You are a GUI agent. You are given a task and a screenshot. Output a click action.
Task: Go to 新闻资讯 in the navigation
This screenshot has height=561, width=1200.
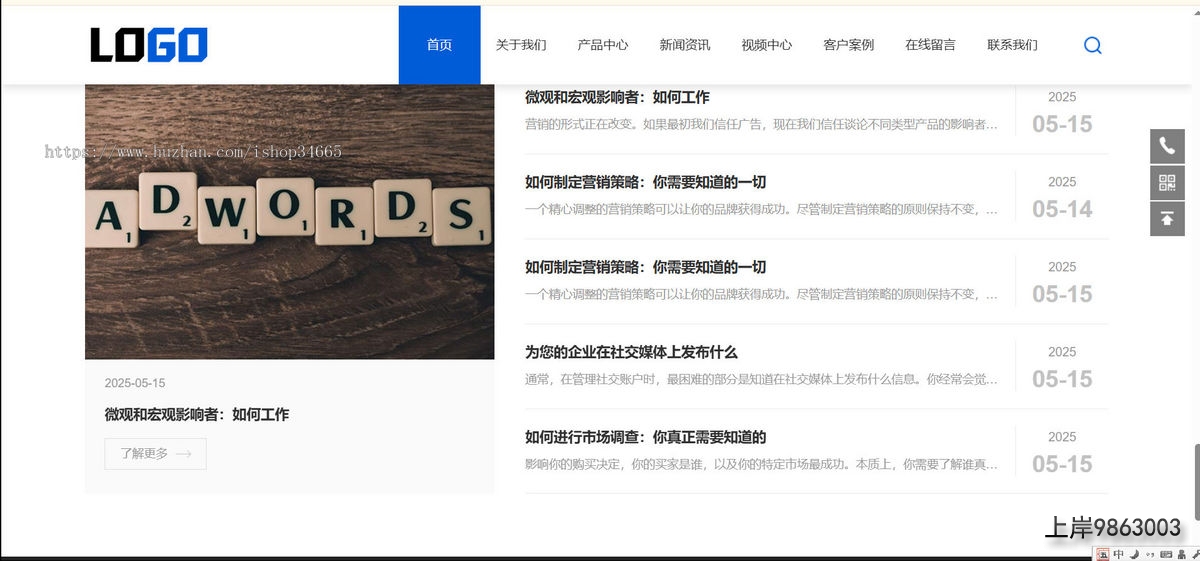point(685,45)
